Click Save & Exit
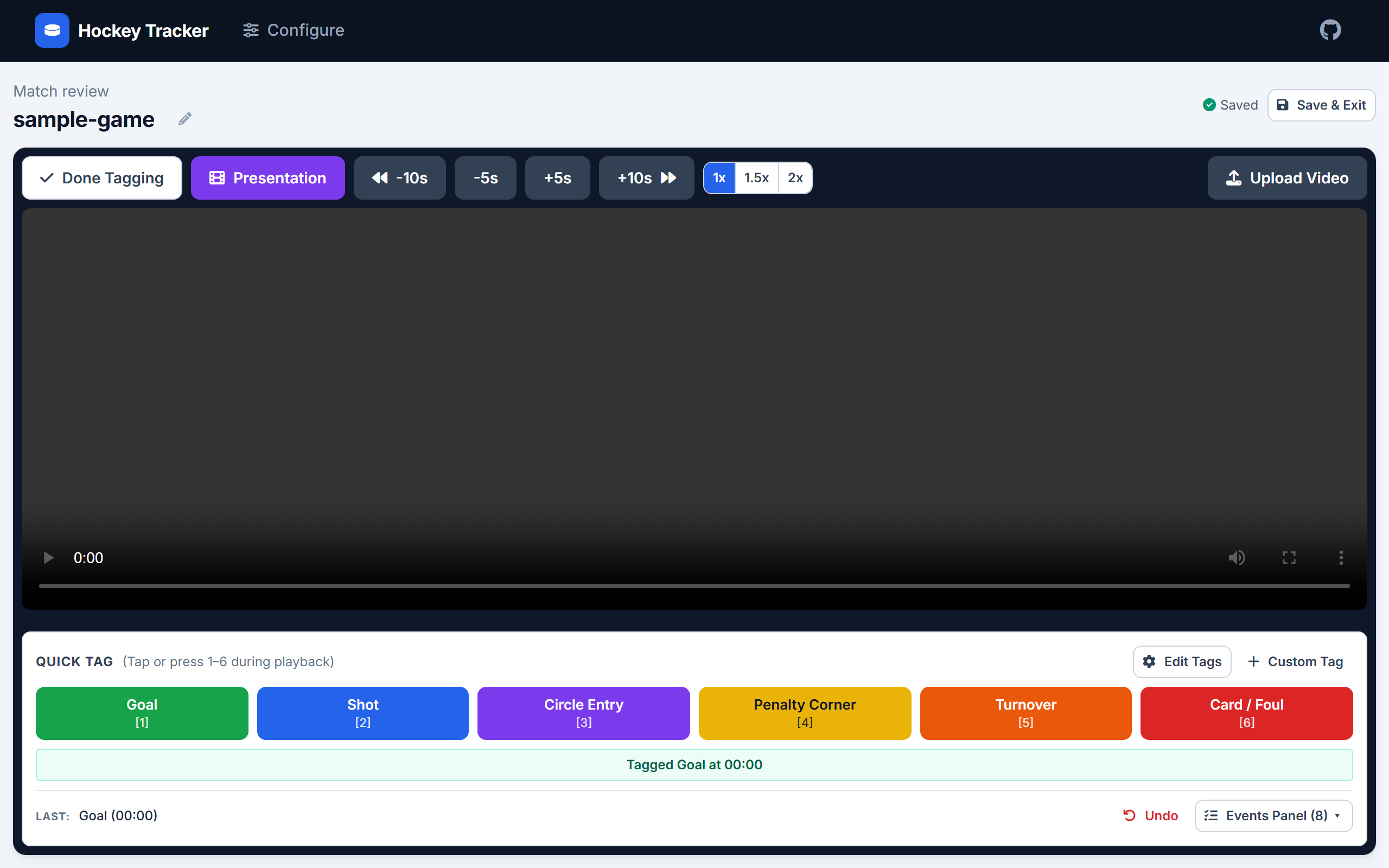This screenshot has width=1389, height=868. (1321, 105)
